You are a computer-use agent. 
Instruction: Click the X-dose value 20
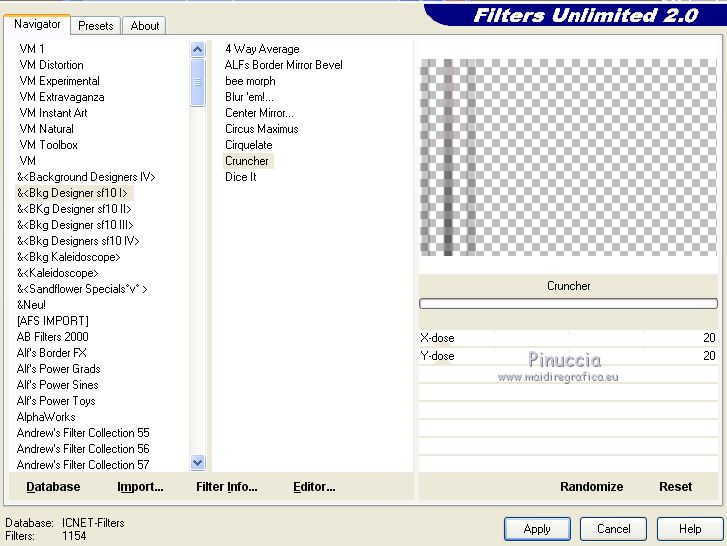tap(709, 338)
